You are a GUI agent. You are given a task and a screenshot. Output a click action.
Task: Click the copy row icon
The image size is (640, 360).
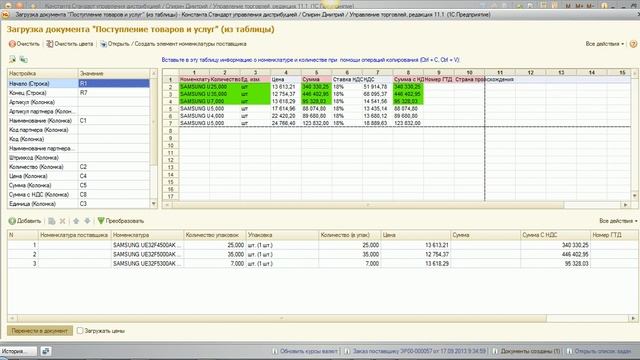pyautogui.click(x=52, y=221)
